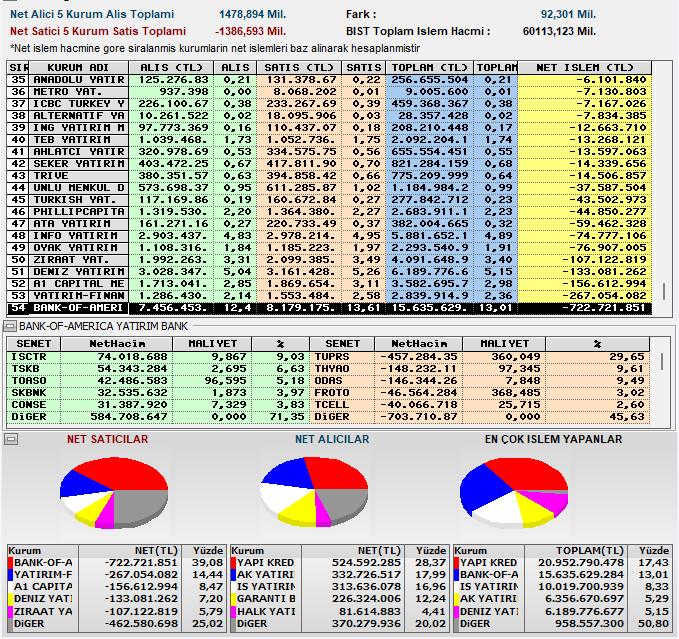Image resolution: width=679 pixels, height=639 pixels.
Task: Collapse the NET SATICILAR charts section
Action: (10, 439)
